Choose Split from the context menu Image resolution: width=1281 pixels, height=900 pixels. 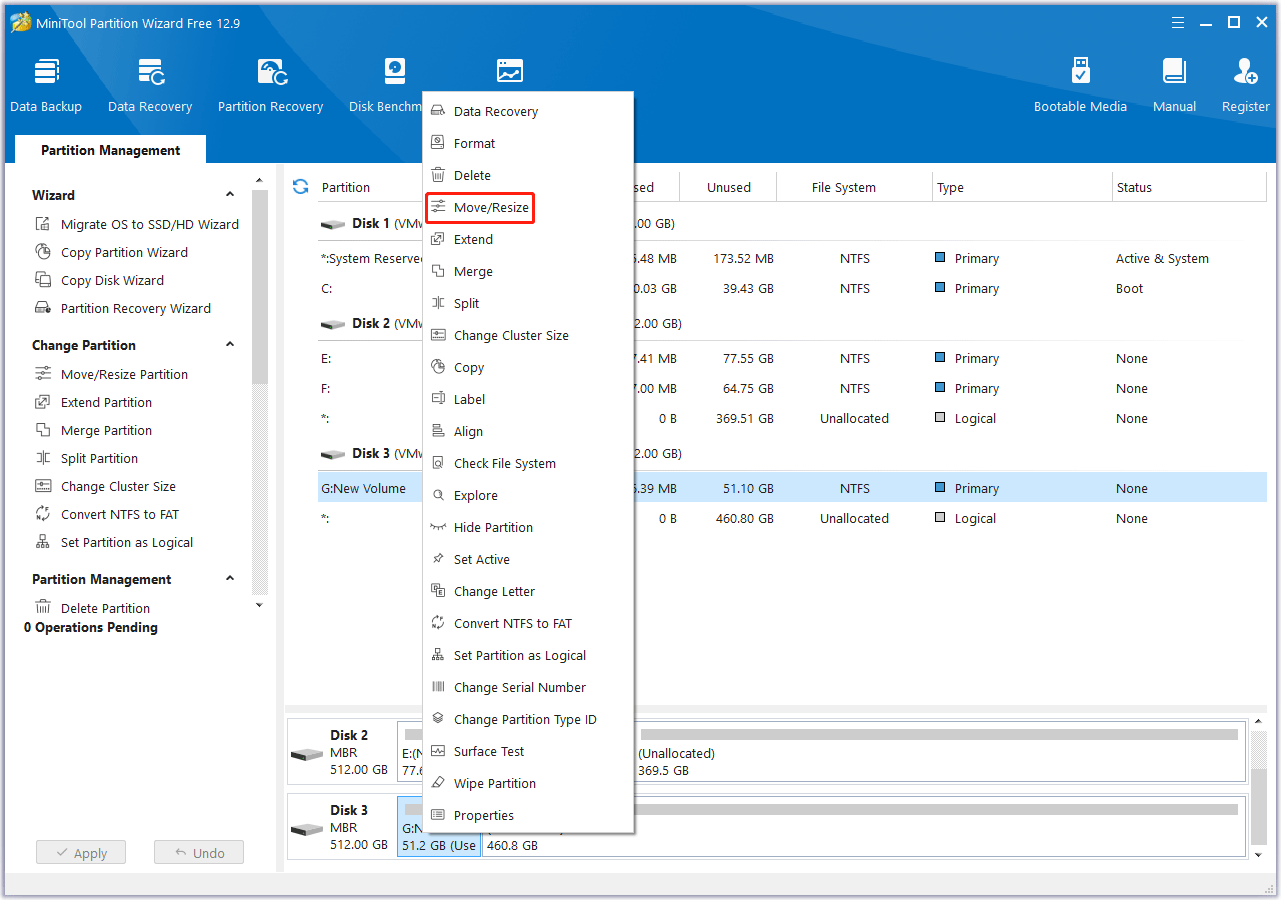click(x=528, y=303)
